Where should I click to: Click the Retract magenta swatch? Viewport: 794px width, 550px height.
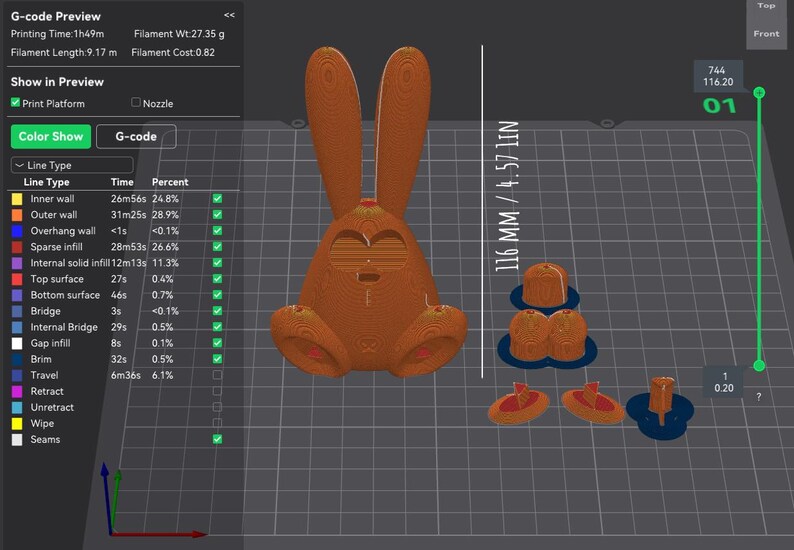[x=17, y=391]
